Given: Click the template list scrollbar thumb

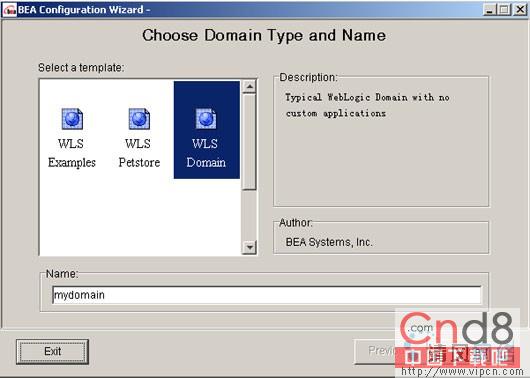Looking at the screenshot, I should coord(249,142).
